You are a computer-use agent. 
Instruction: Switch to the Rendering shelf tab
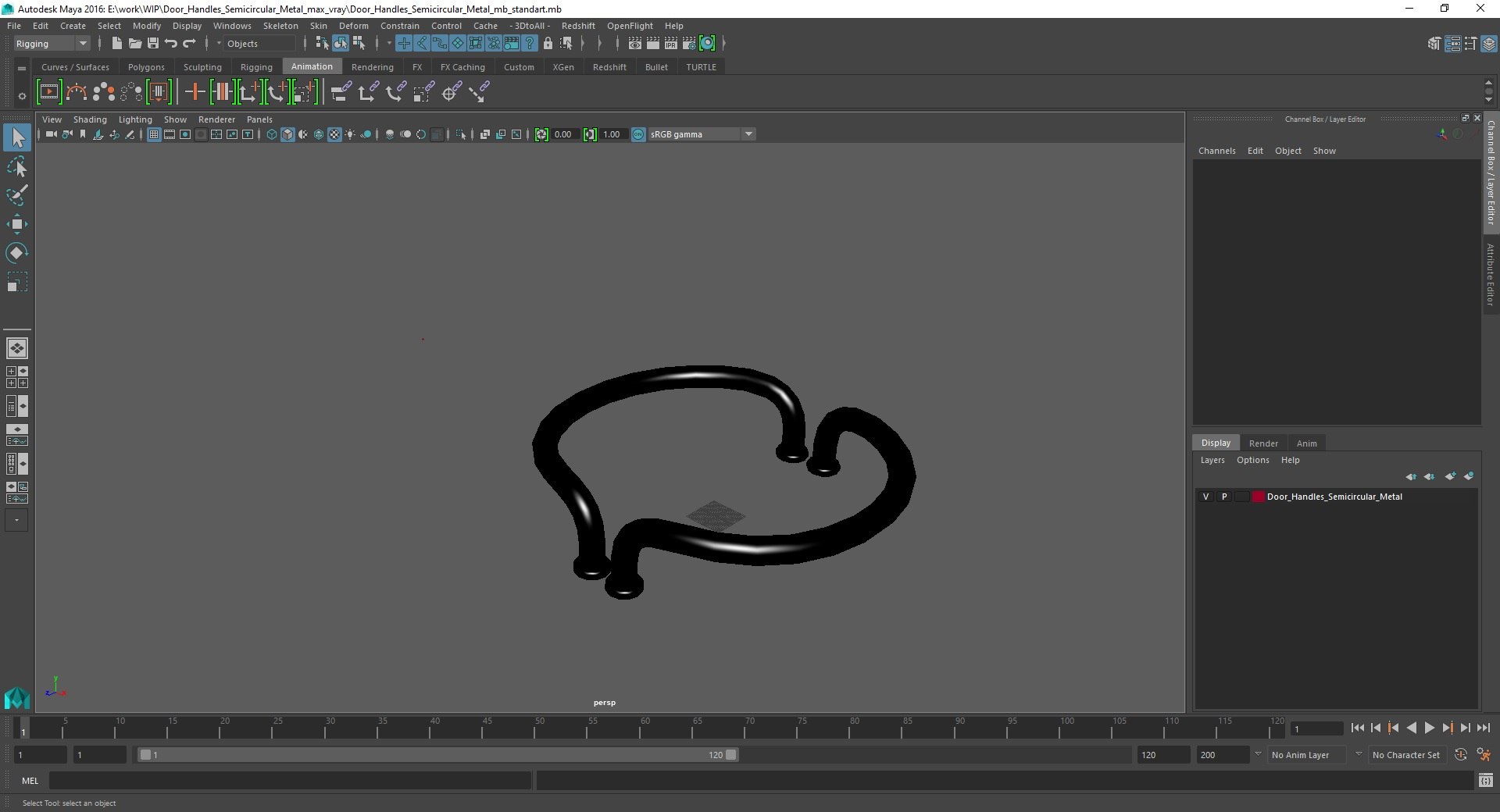[373, 67]
